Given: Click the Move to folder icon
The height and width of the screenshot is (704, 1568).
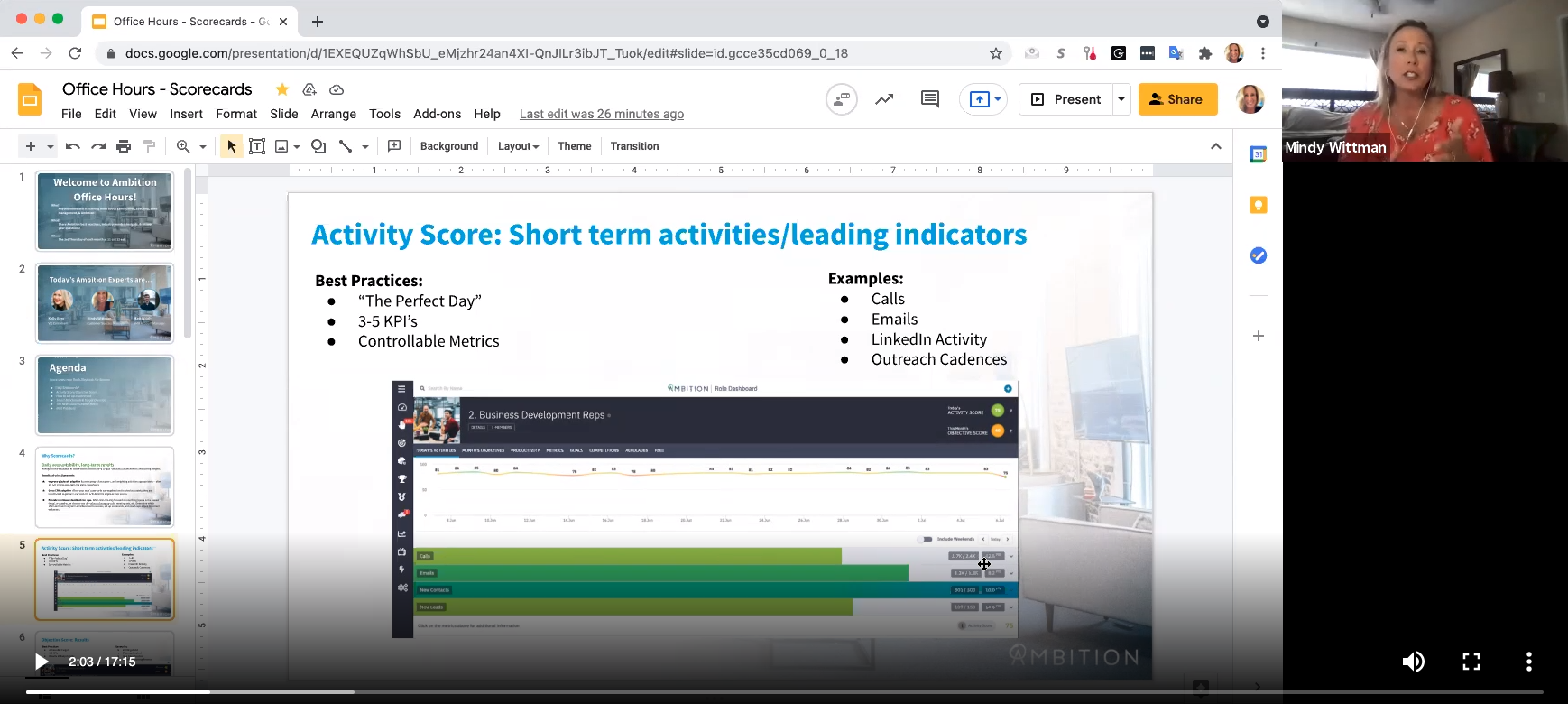Looking at the screenshot, I should [309, 89].
